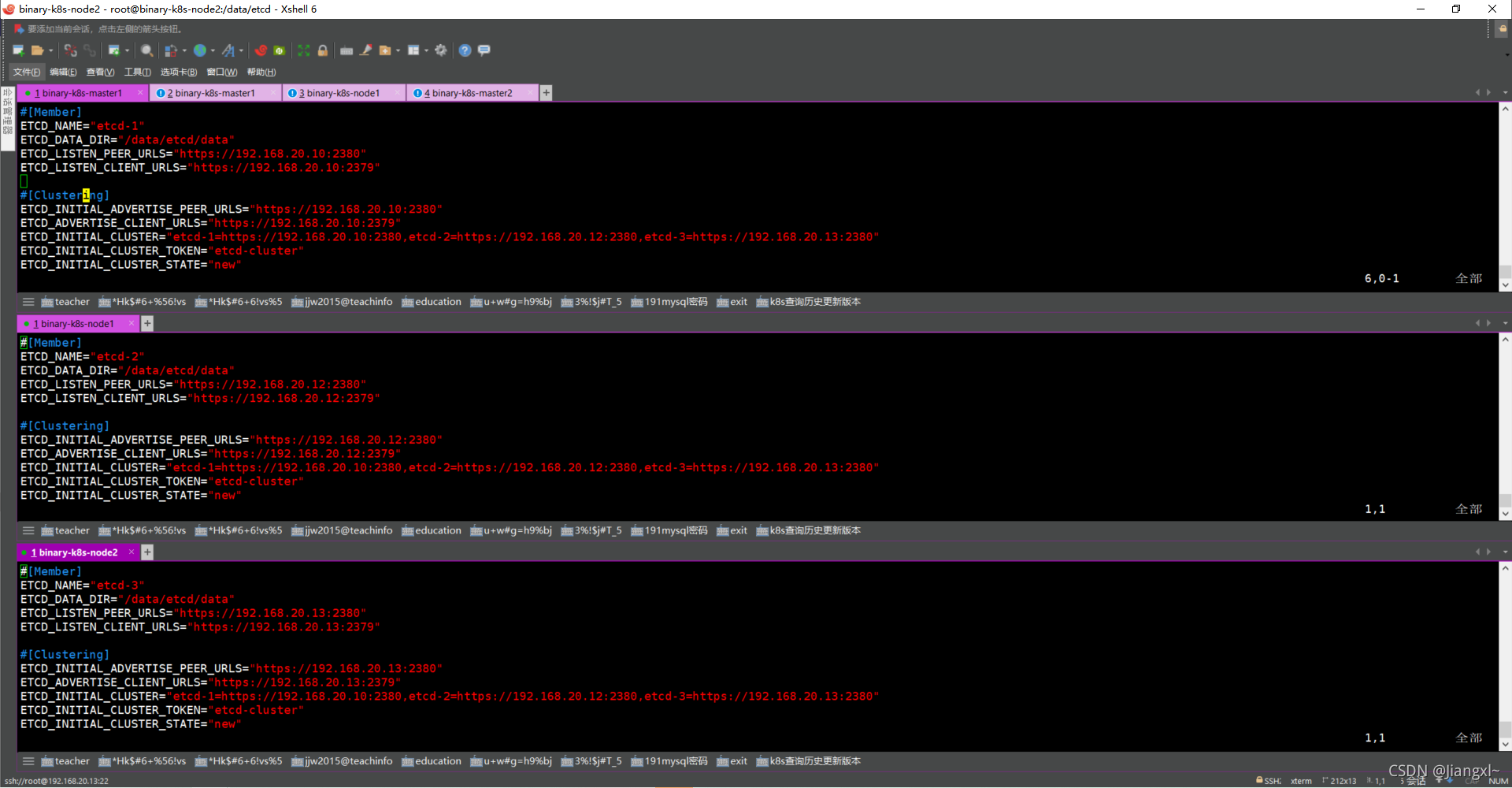Switch to the 3 binary-k8s-node1 tab
This screenshot has width=1512, height=788.
point(344,93)
